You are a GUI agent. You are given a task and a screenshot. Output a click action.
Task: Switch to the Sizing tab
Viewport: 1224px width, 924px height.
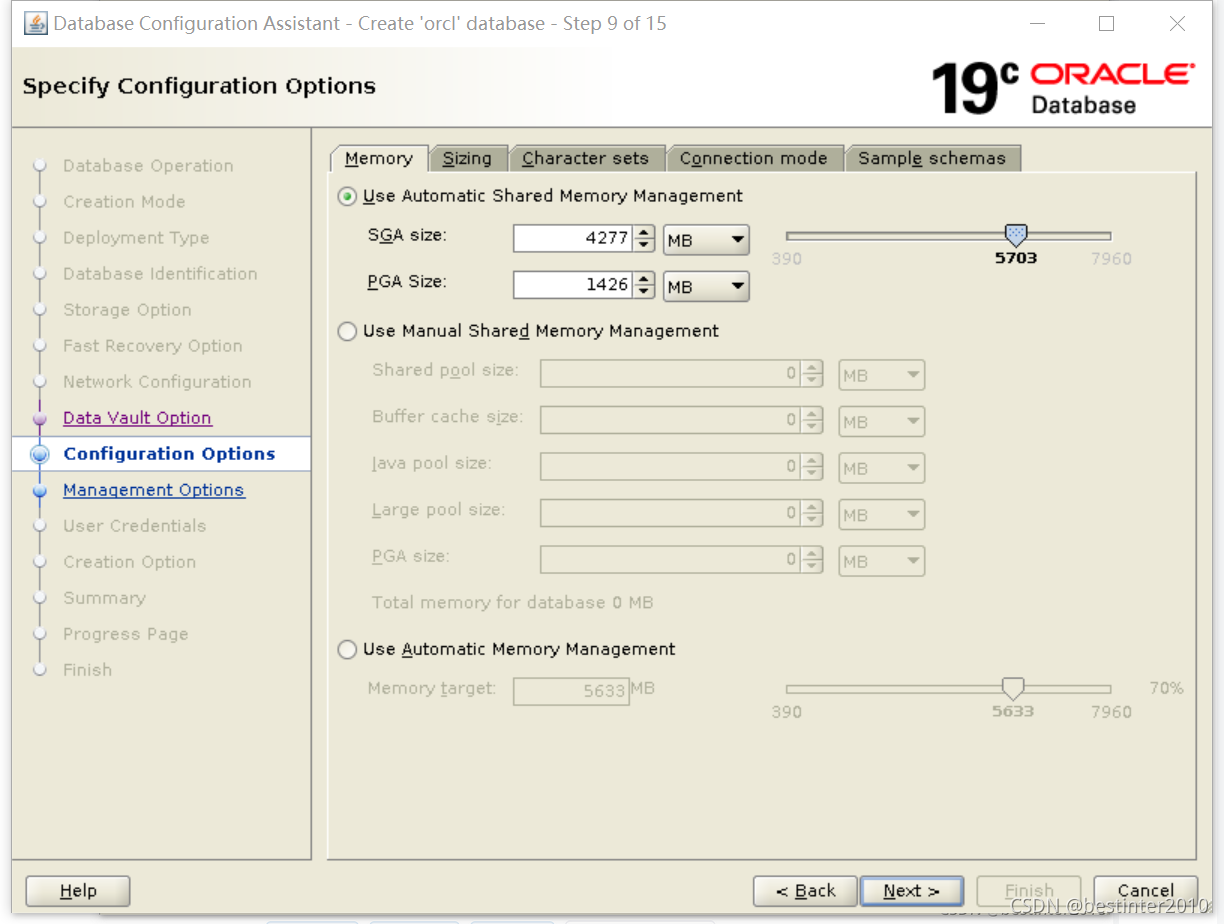click(468, 158)
